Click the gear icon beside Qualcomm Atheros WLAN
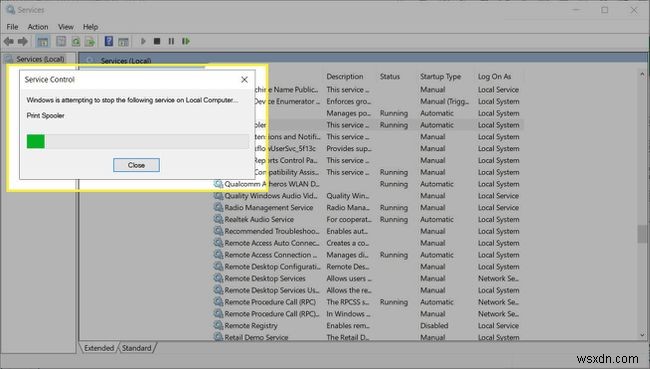650x369 pixels. (218, 184)
